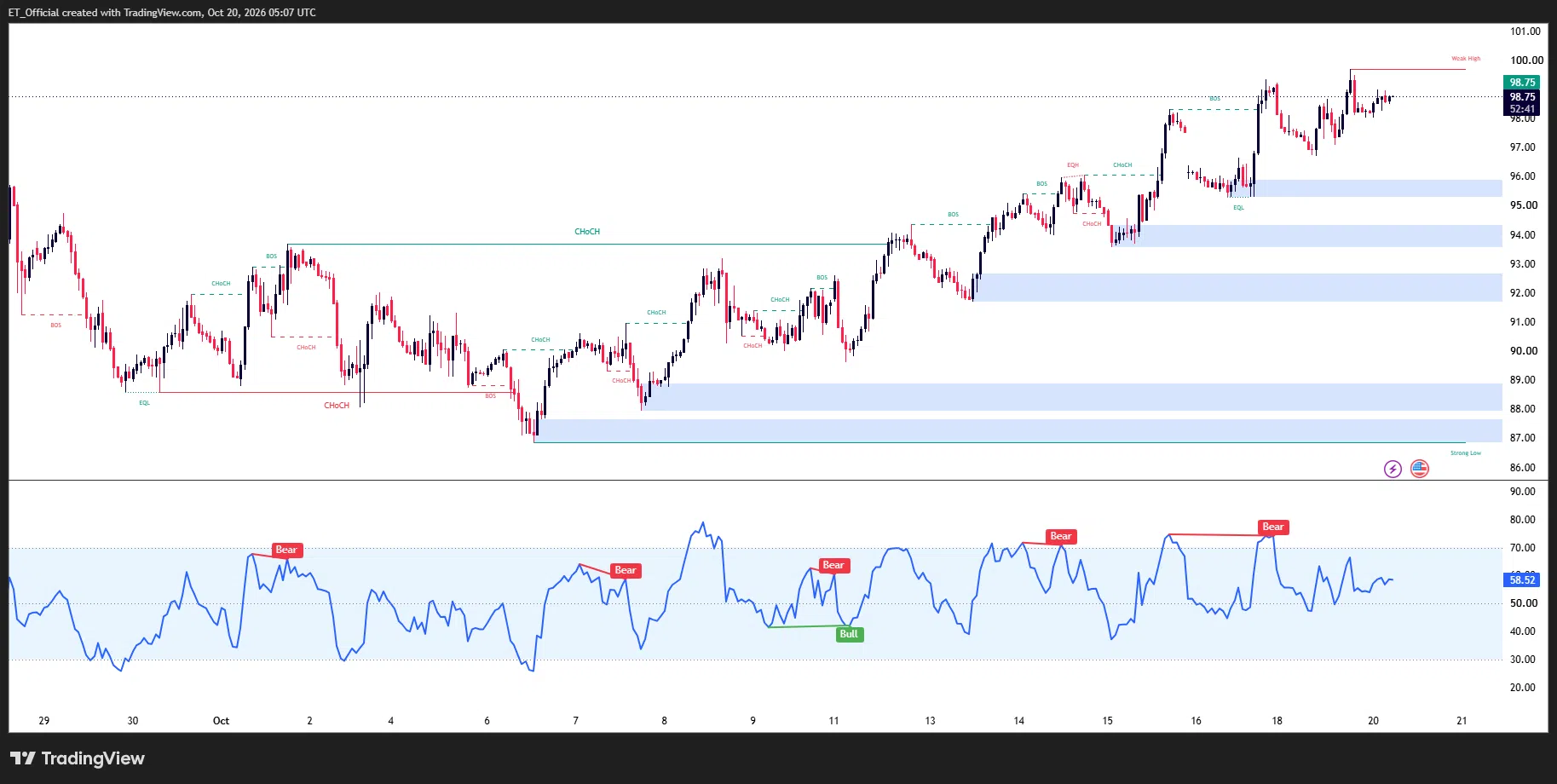Click the 30.00 RSI axis value
Screen dimensions: 1557x784
[x=1523, y=660]
